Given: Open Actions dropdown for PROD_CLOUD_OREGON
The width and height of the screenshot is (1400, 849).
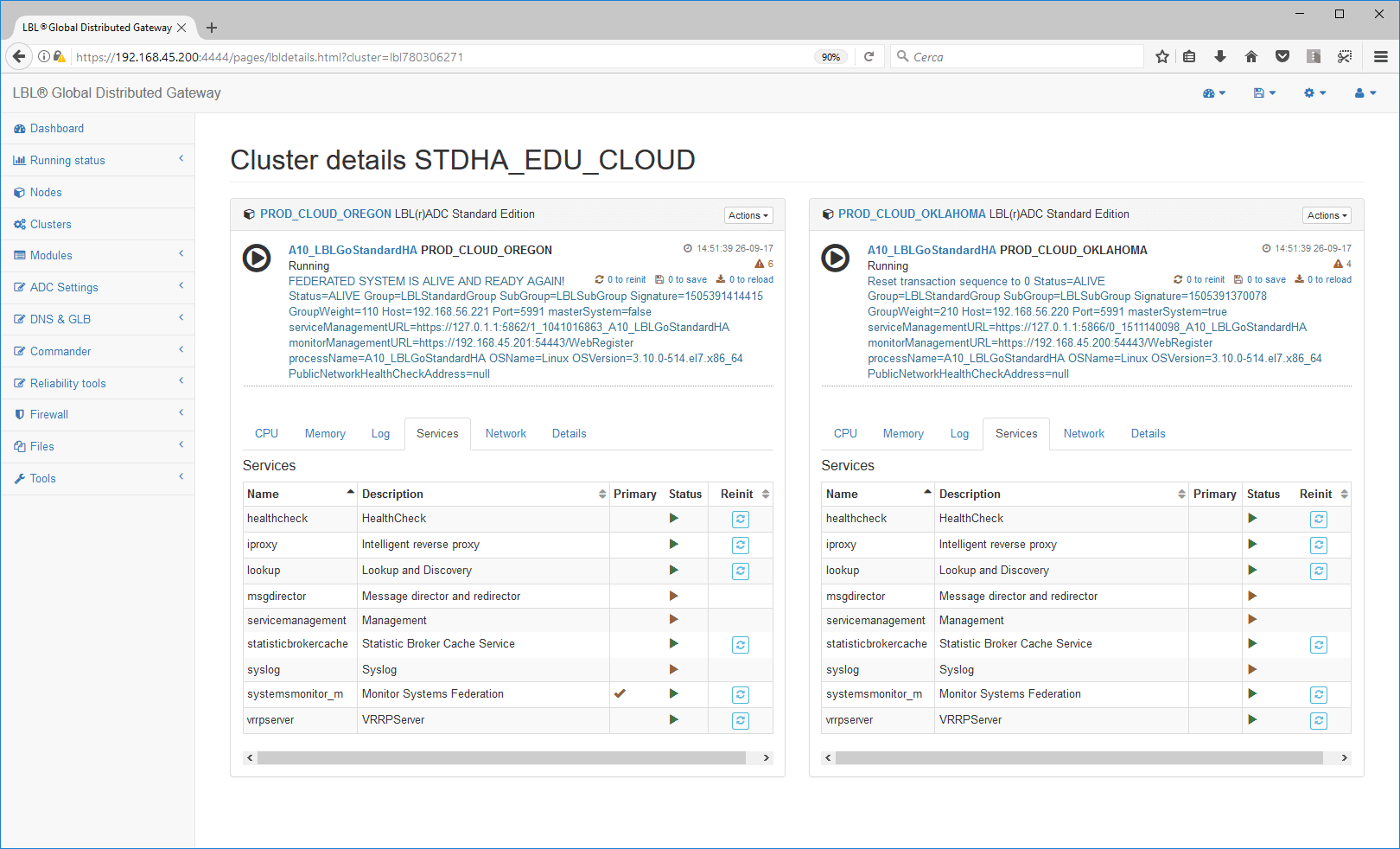Looking at the screenshot, I should click(x=748, y=215).
